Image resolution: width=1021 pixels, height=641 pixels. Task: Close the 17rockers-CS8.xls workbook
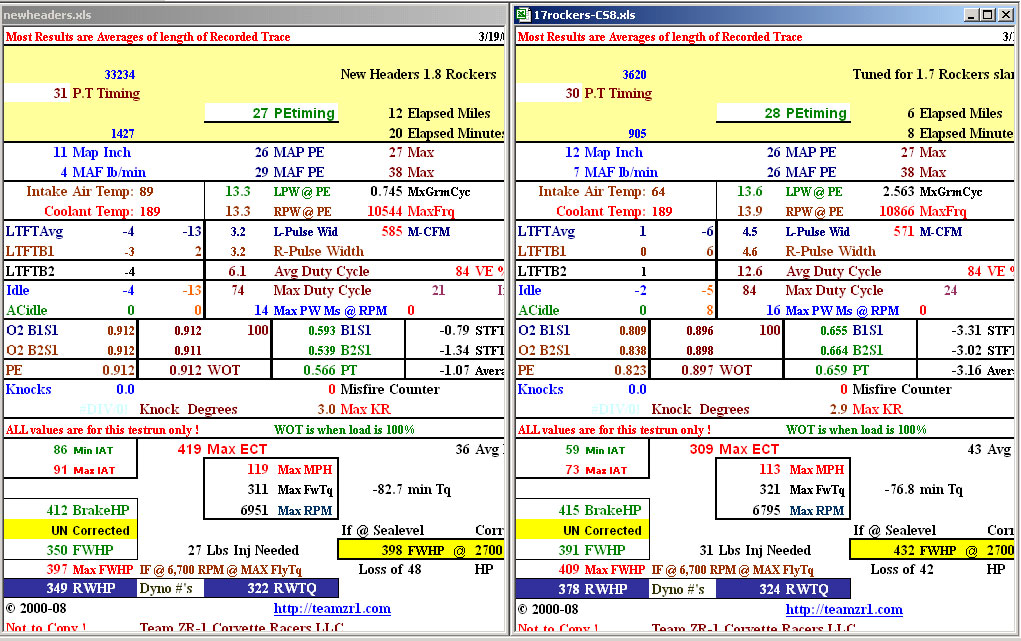[x=1006, y=14]
